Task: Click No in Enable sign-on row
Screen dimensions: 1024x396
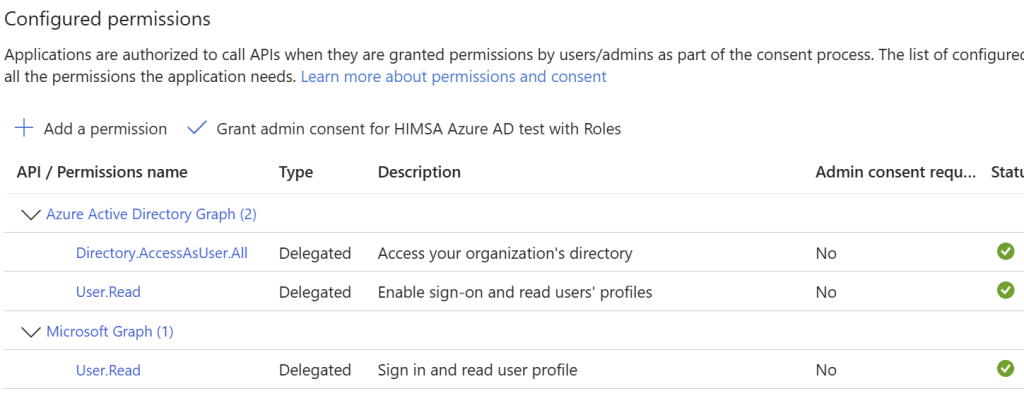Action: 825,292
